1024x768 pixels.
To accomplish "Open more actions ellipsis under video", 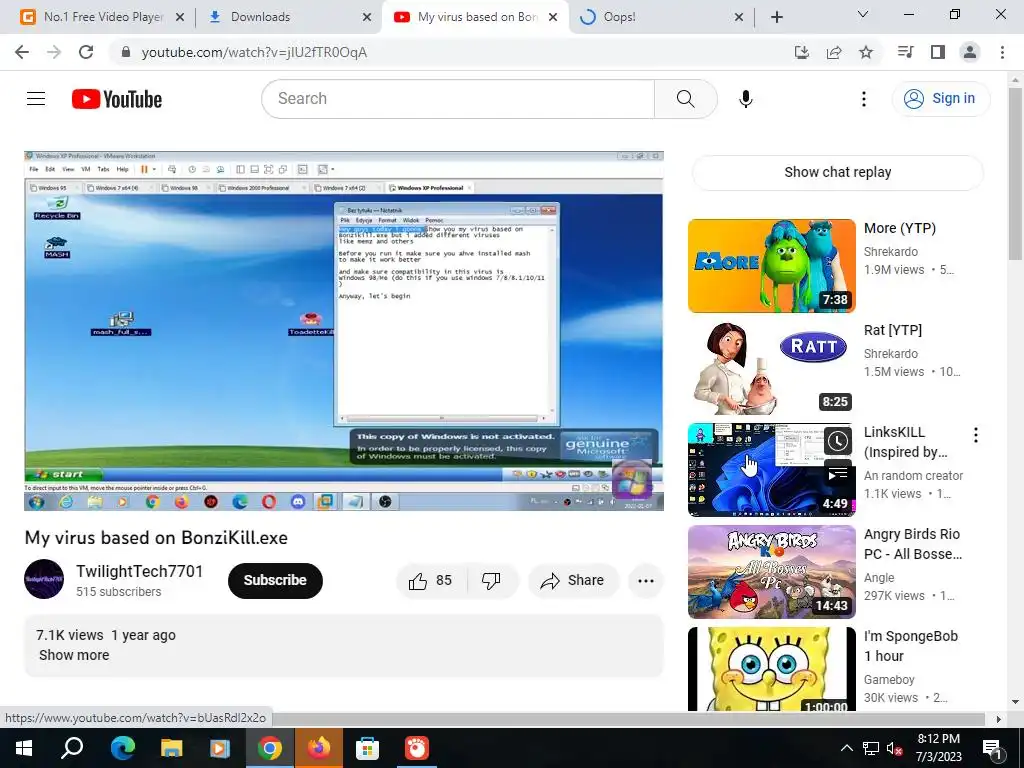I will (x=645, y=580).
